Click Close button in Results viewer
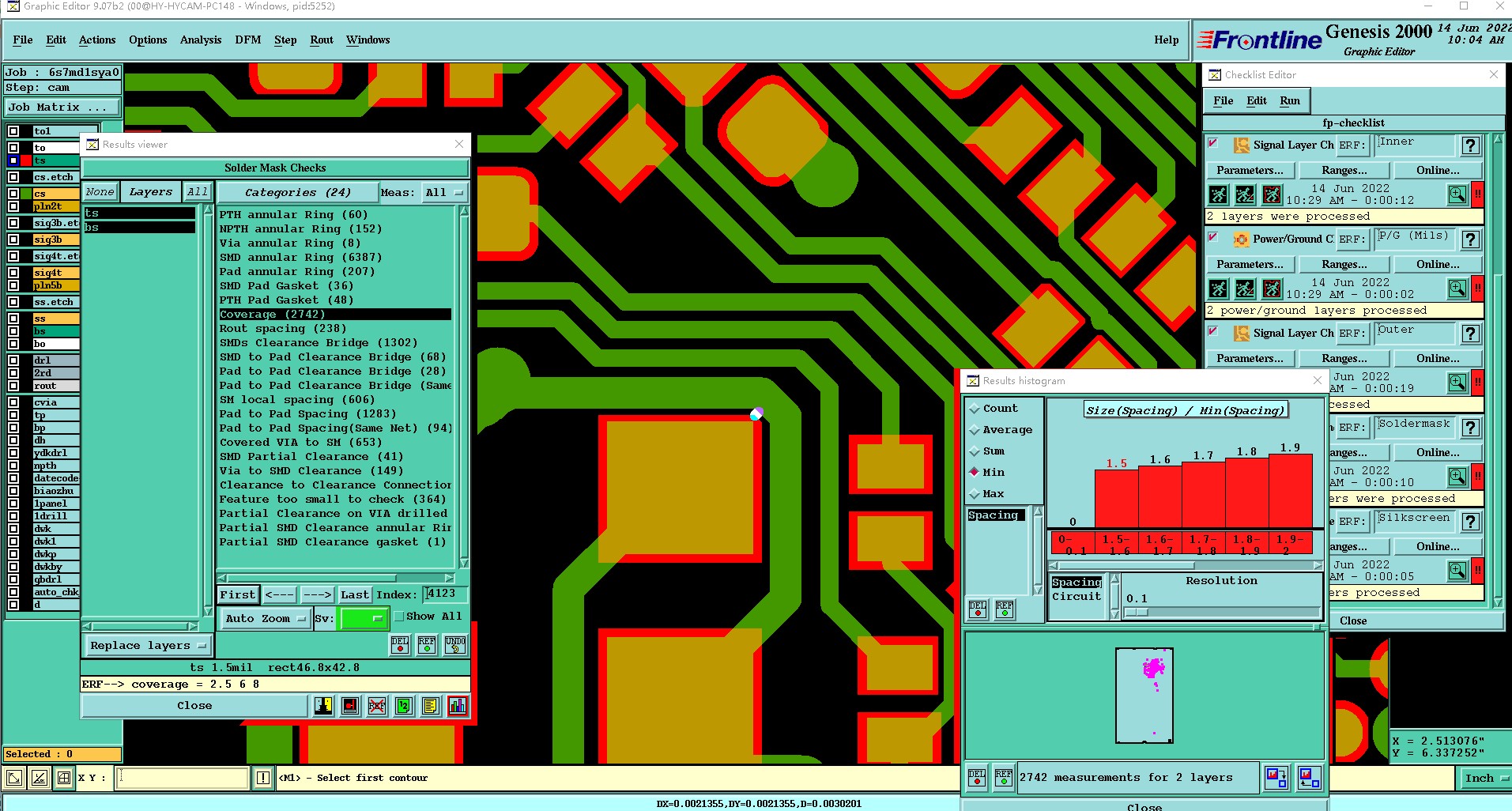 [194, 706]
